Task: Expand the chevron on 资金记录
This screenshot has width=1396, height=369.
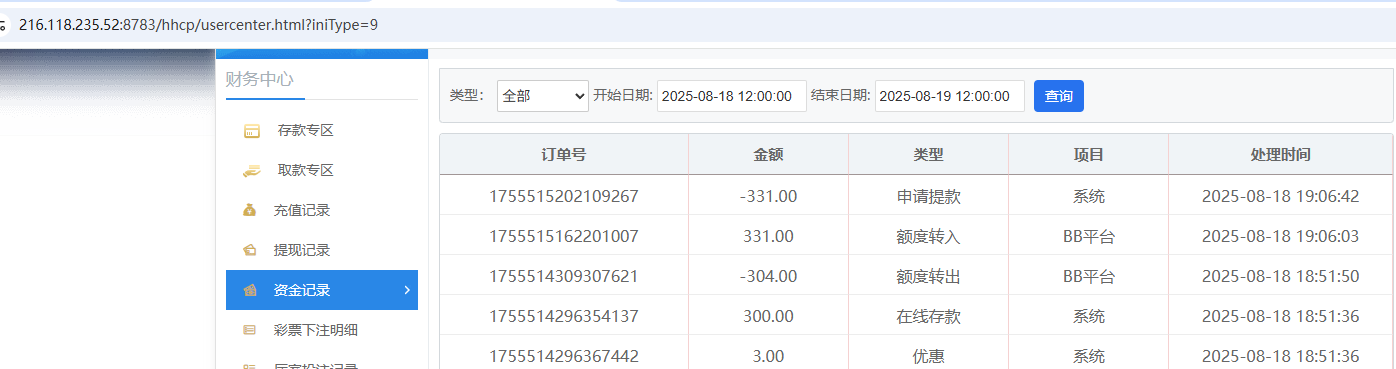Action: [406, 290]
